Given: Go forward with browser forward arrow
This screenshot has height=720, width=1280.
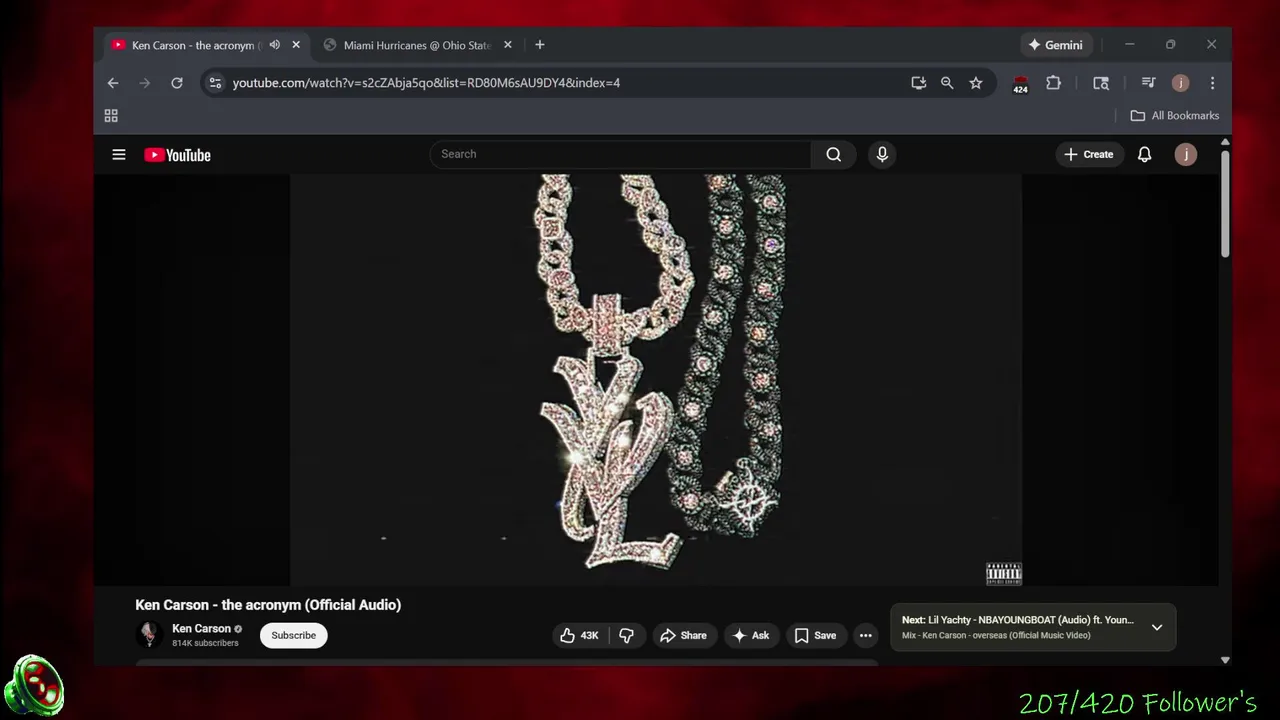Looking at the screenshot, I should pos(145,83).
